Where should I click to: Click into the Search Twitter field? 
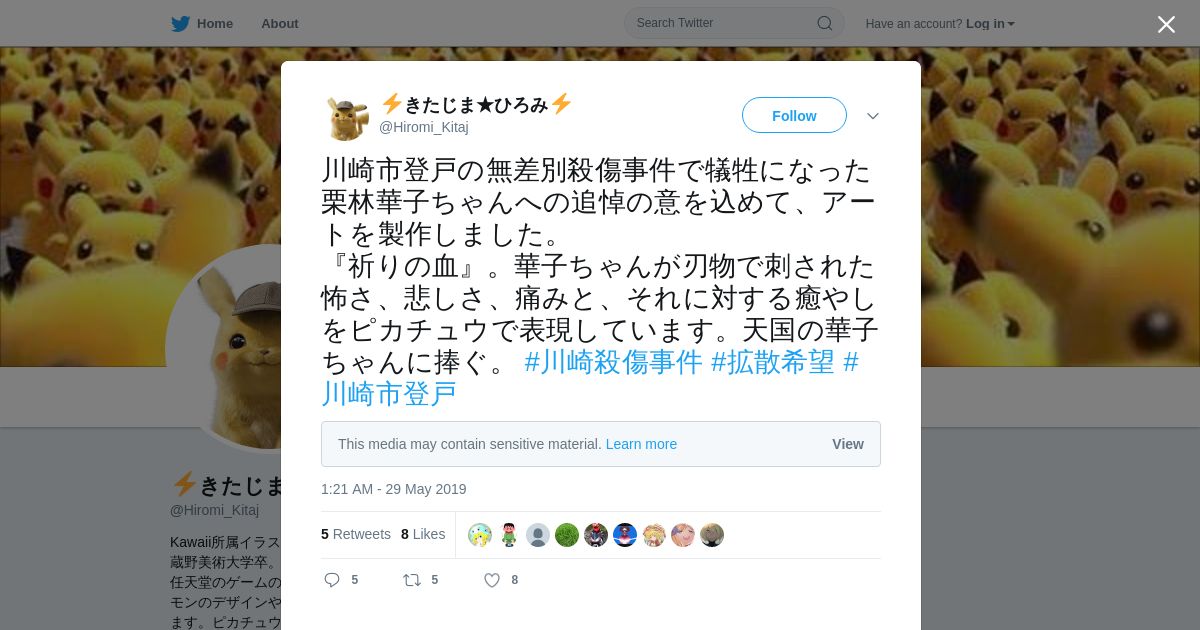[734, 23]
